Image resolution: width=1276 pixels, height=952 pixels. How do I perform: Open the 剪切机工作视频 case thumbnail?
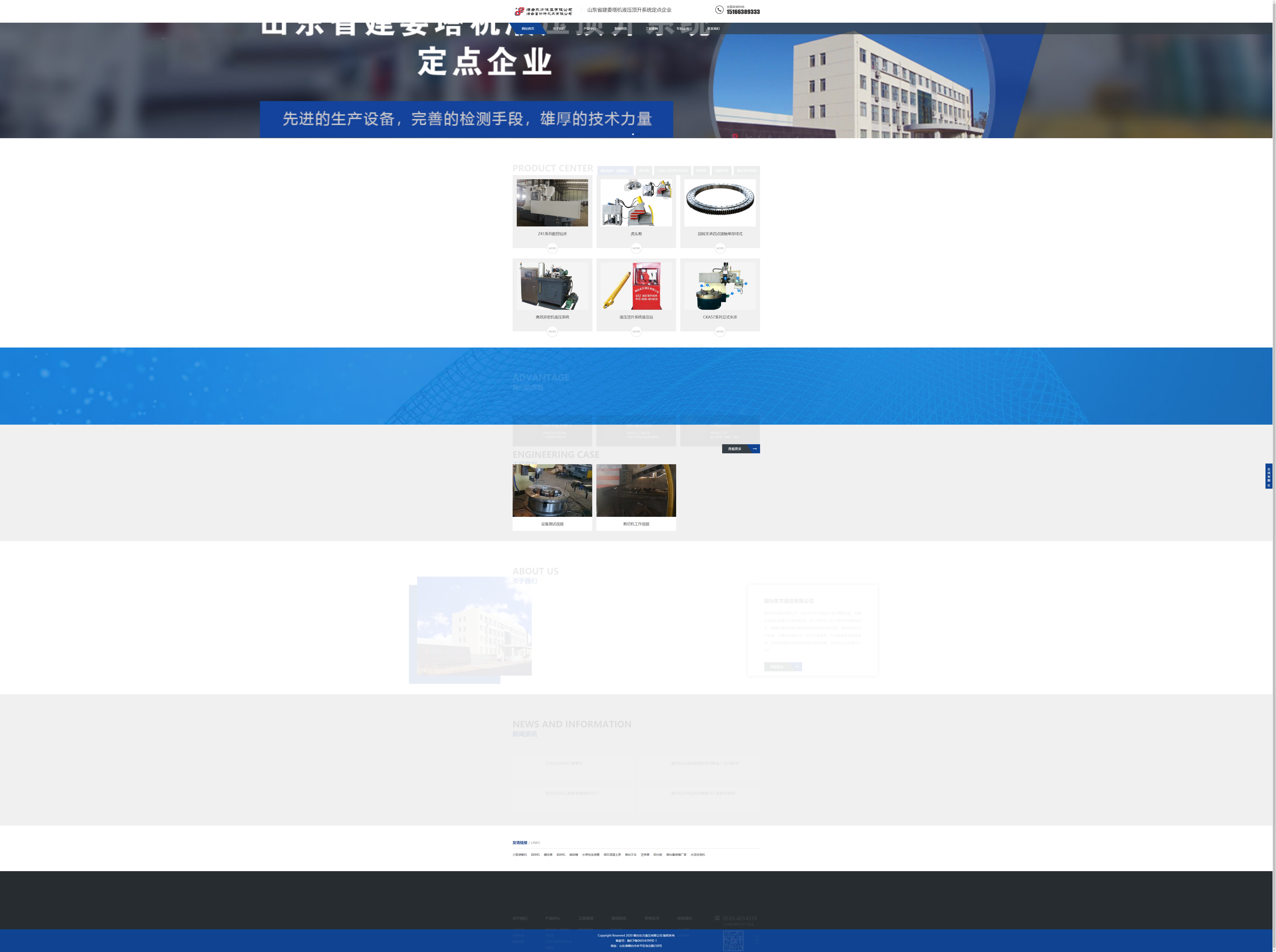636,490
